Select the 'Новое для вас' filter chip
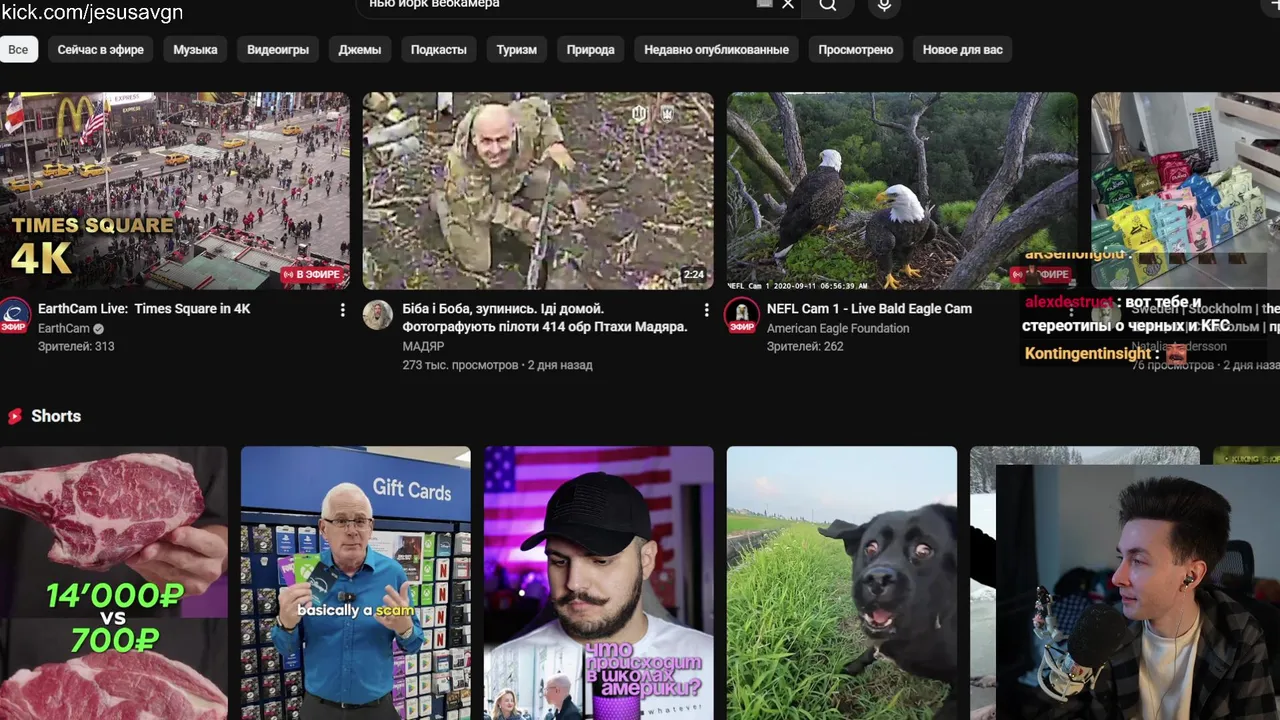1280x720 pixels. (x=962, y=49)
